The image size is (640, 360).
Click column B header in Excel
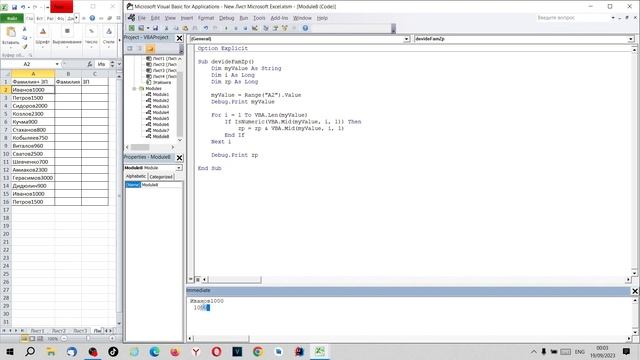(68, 74)
